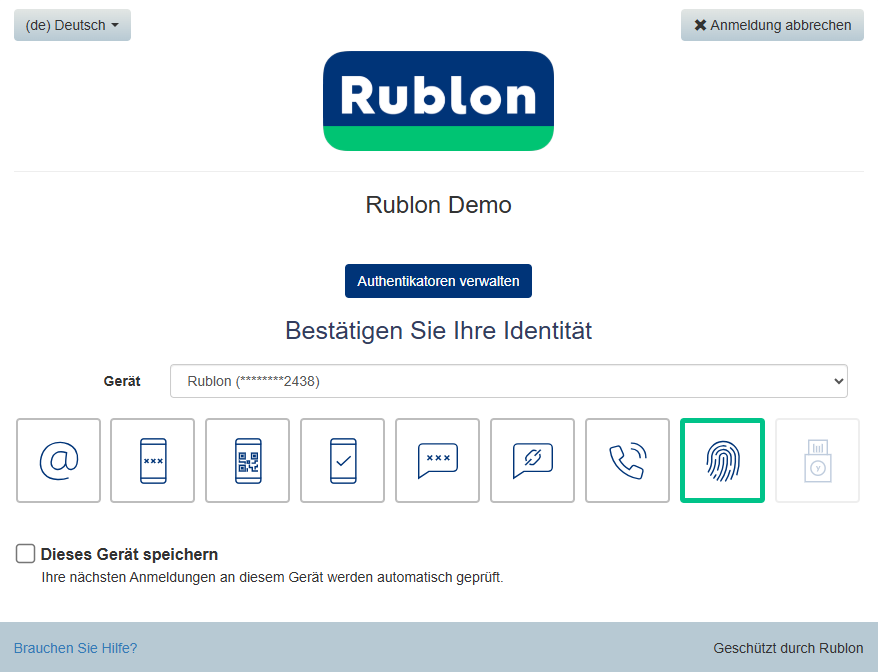Screen dimensions: 878x672
Task: Open the Brauchen Sie Hilfe? link
Action: click(75, 648)
